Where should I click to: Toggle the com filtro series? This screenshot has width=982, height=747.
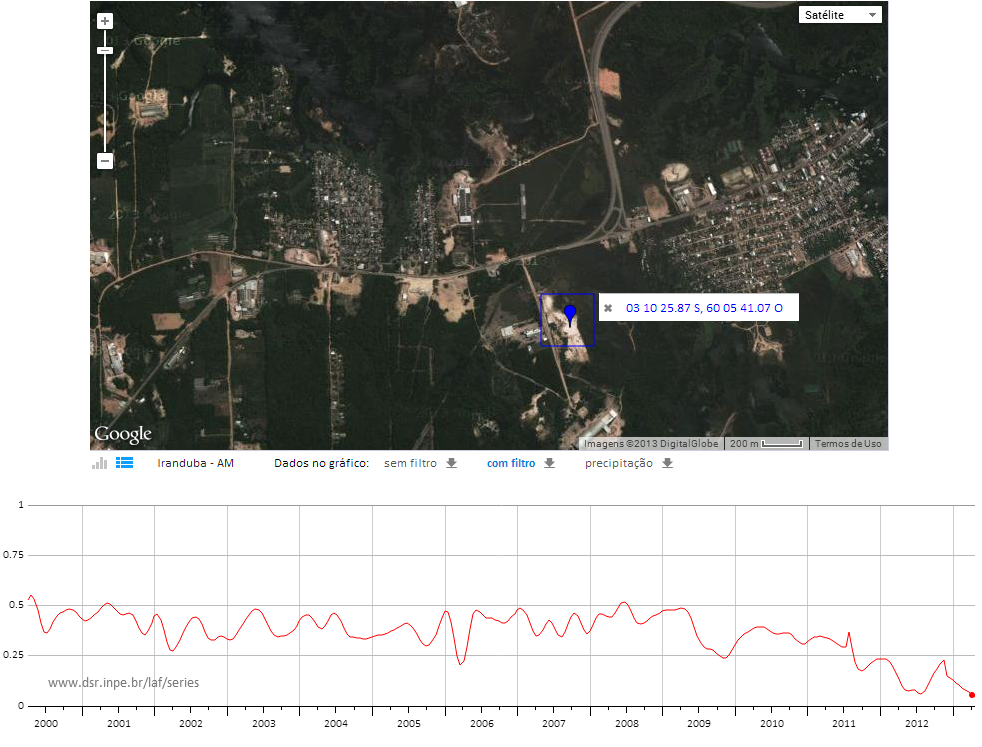[x=511, y=463]
